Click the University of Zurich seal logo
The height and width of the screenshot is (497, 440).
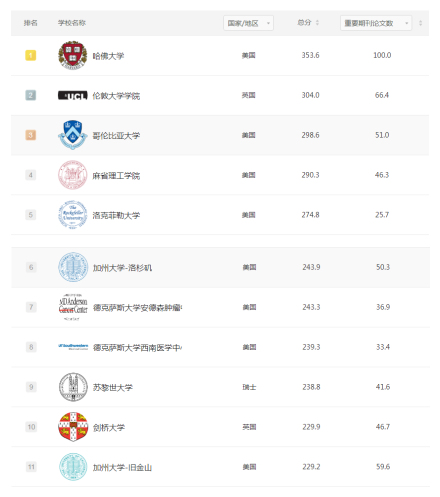click(73, 387)
